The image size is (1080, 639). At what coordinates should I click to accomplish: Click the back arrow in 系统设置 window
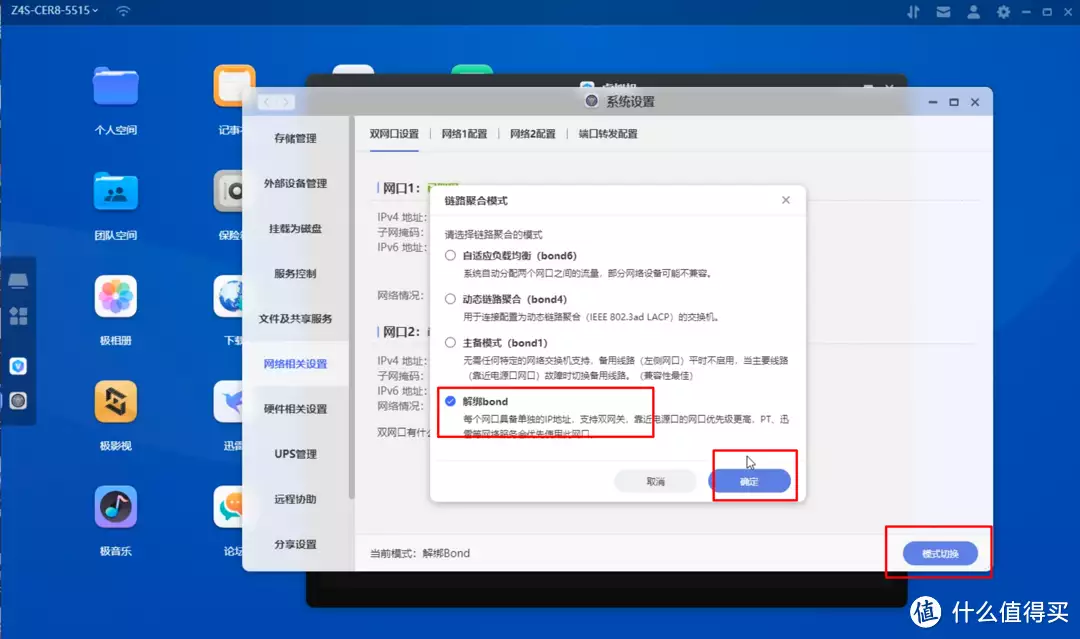[x=267, y=102]
